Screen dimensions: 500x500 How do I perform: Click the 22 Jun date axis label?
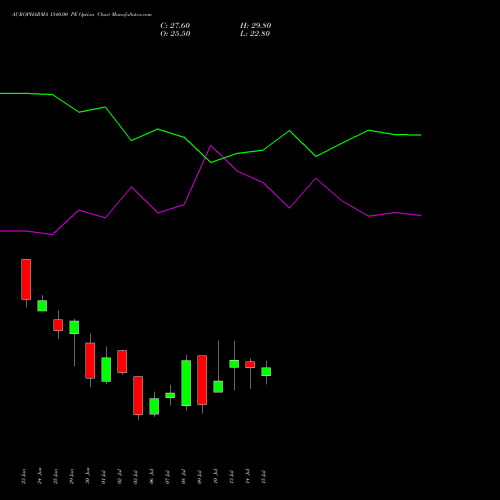[23, 476]
